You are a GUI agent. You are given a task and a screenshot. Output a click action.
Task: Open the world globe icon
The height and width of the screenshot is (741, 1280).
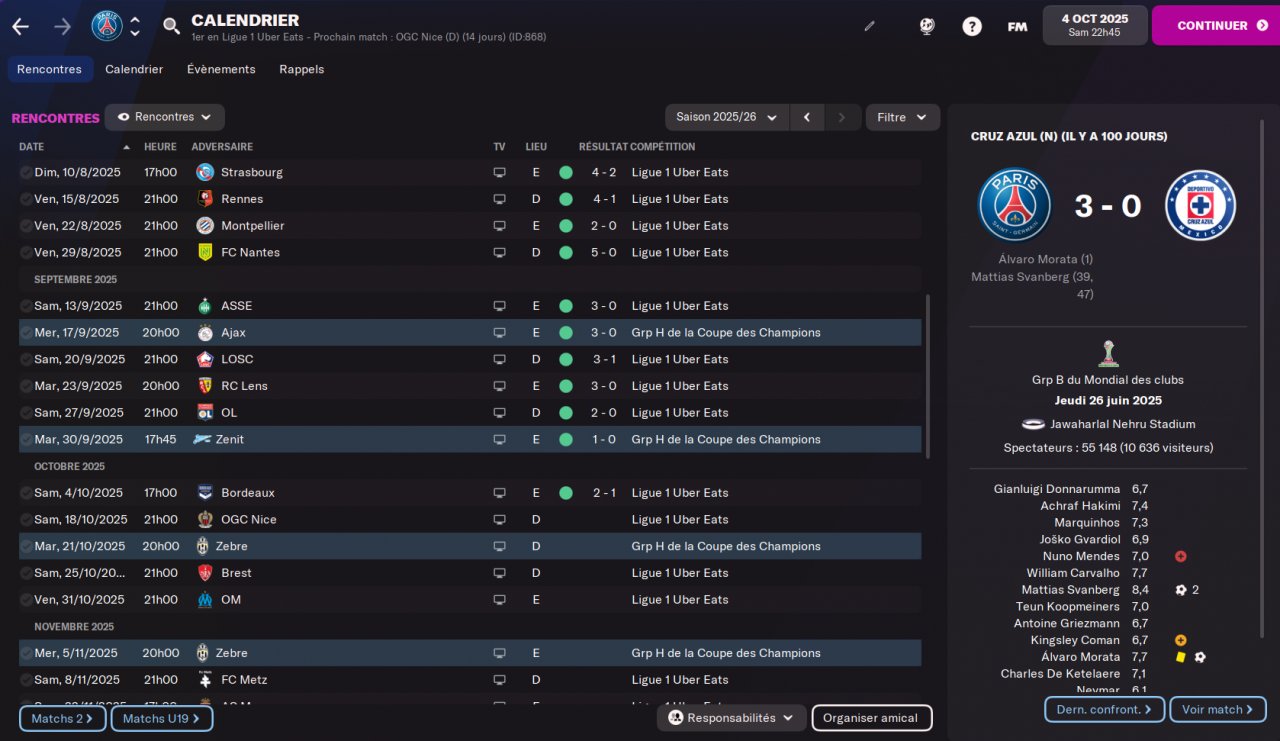(927, 26)
